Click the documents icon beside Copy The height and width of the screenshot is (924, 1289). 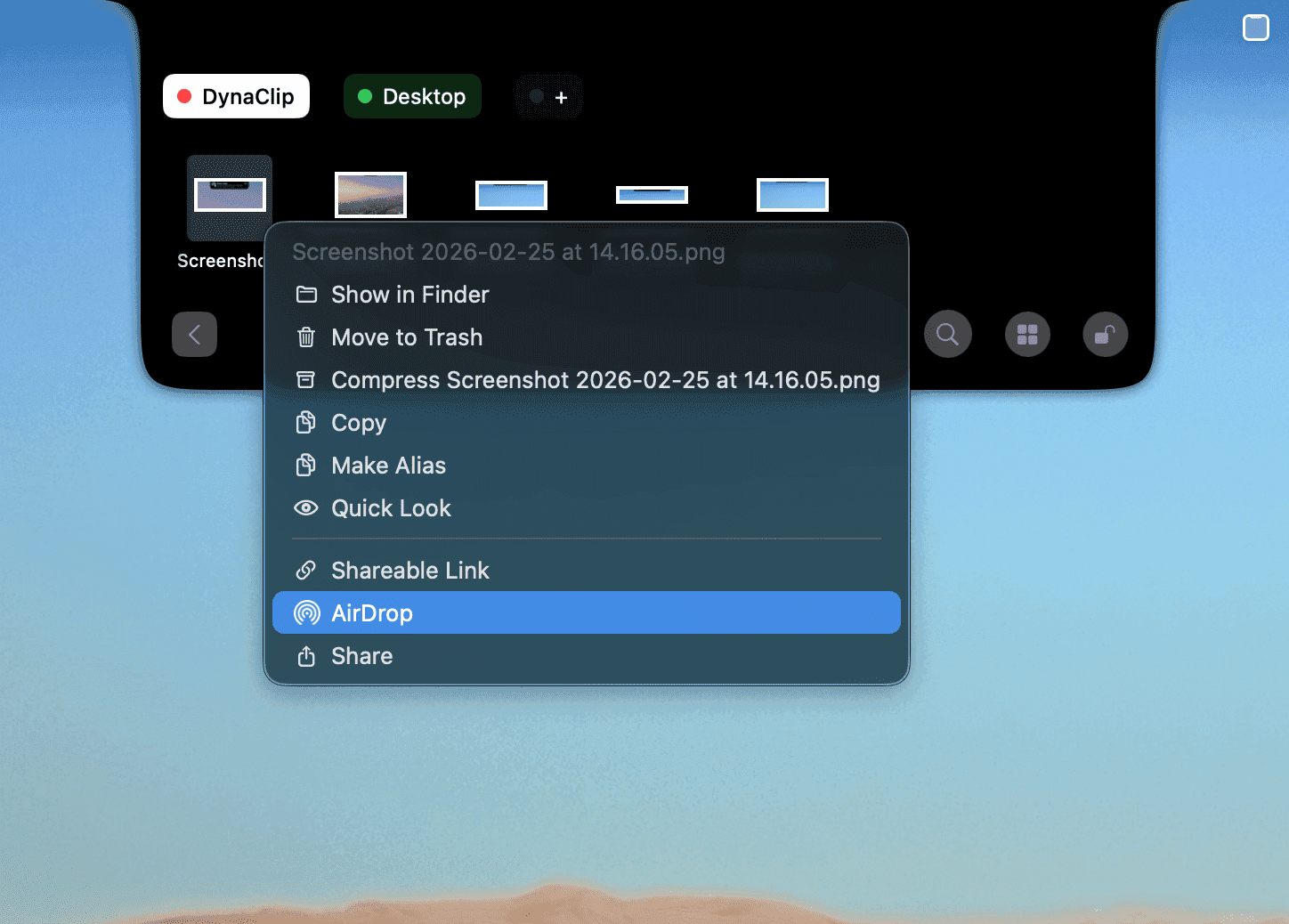tap(306, 422)
